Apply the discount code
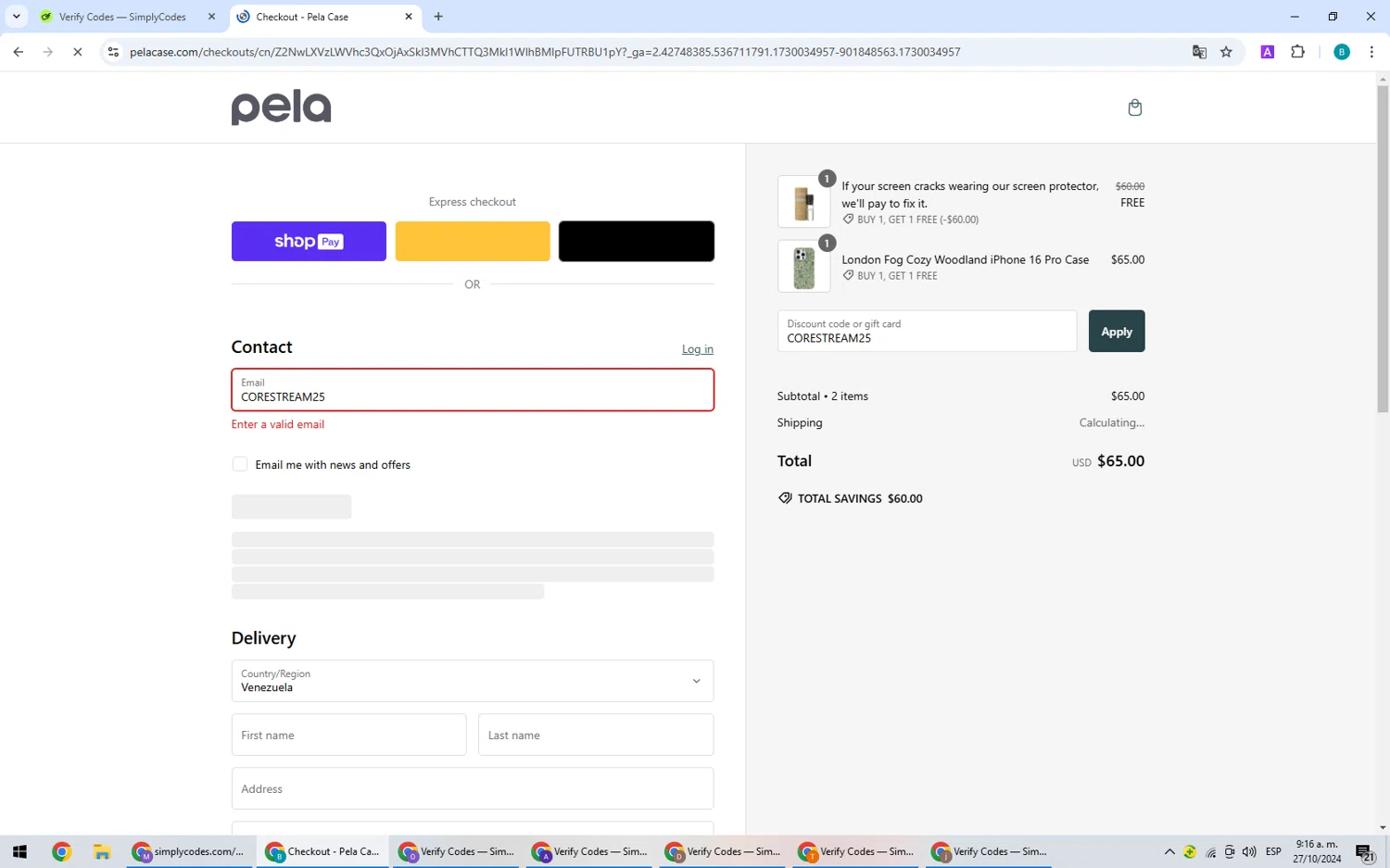The image size is (1390, 868). pos(1117,331)
